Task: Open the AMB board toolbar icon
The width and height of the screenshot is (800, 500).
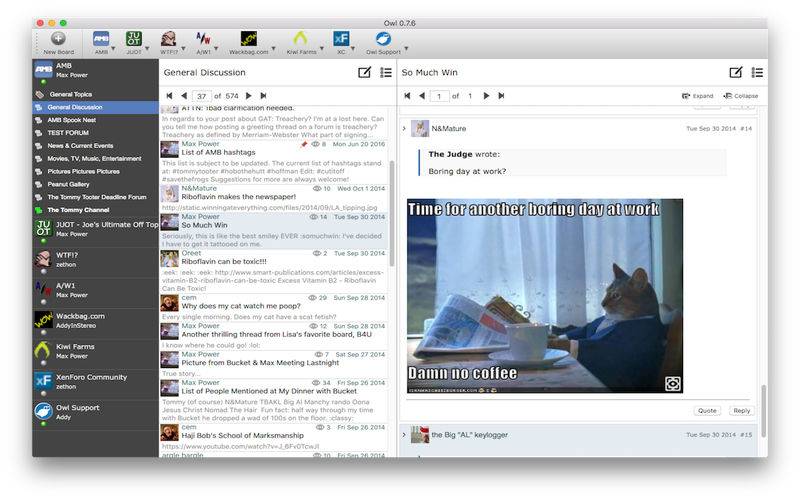Action: tap(101, 39)
